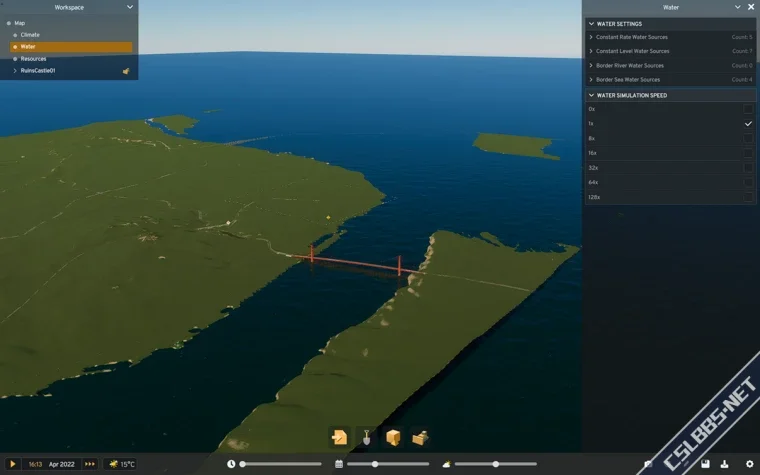Tick the 64x water simulation speed box
This screenshot has width=760, height=475.
coord(747,182)
